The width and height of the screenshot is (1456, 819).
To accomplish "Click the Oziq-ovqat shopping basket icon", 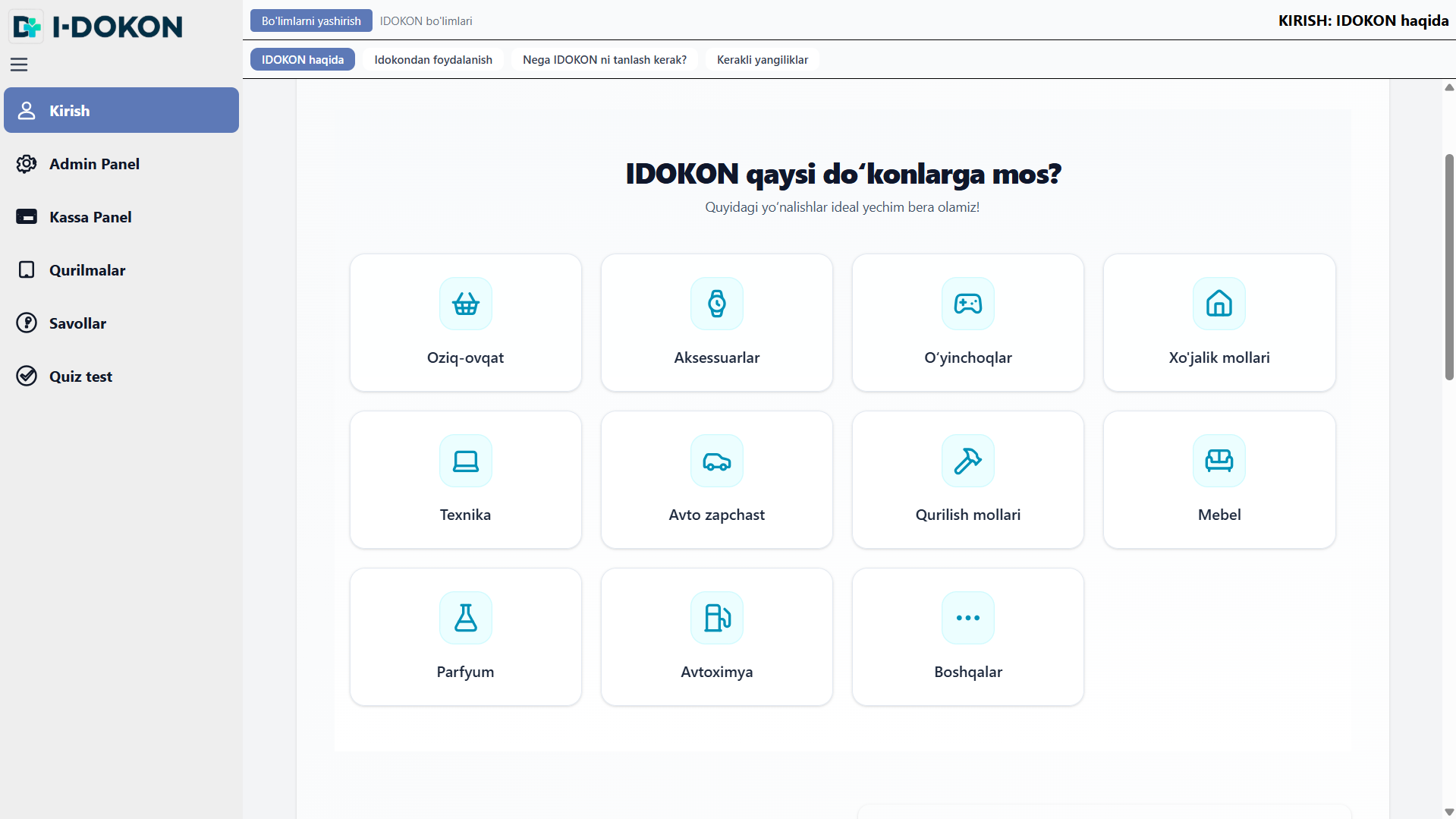I will coord(465,304).
